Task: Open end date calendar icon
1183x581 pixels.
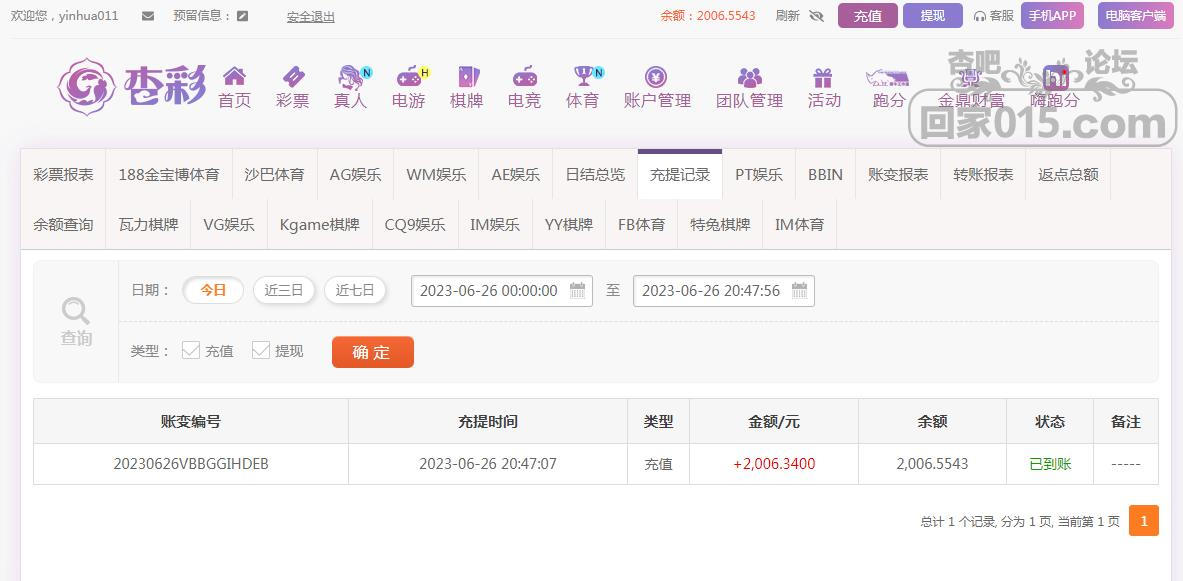Action: click(799, 290)
